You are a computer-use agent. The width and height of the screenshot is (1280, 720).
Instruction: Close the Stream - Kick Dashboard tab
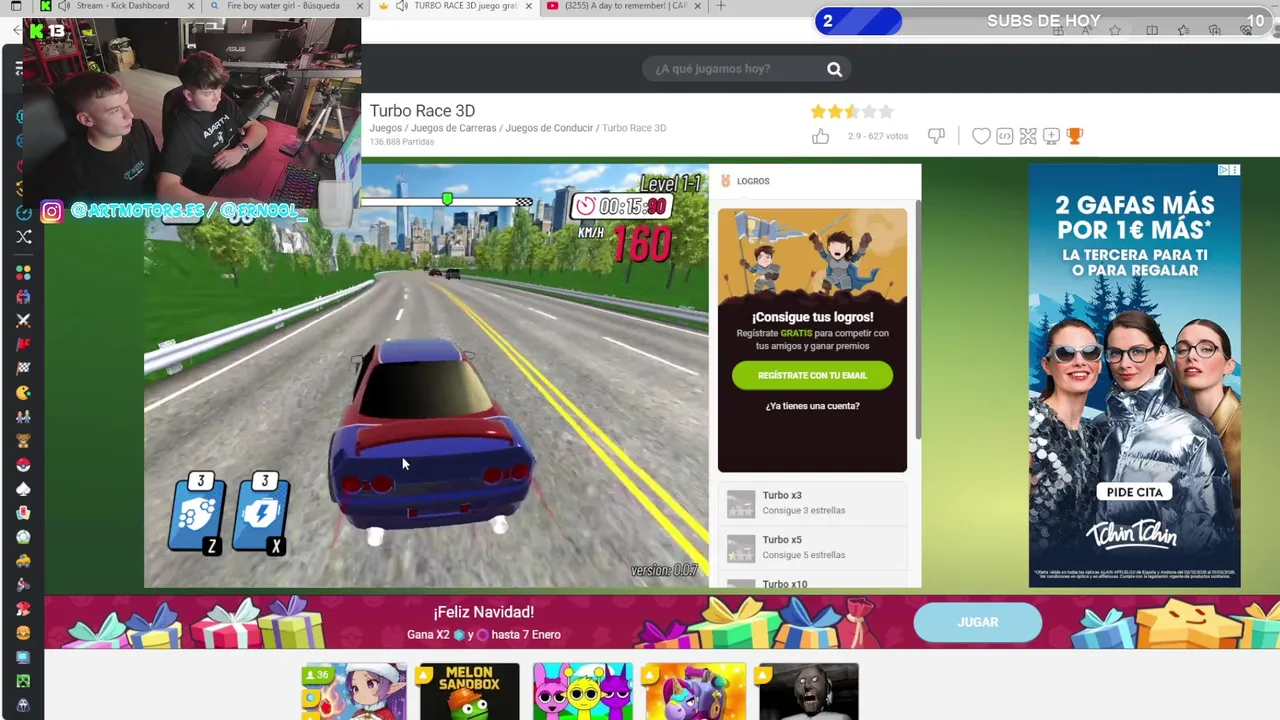pos(189,6)
